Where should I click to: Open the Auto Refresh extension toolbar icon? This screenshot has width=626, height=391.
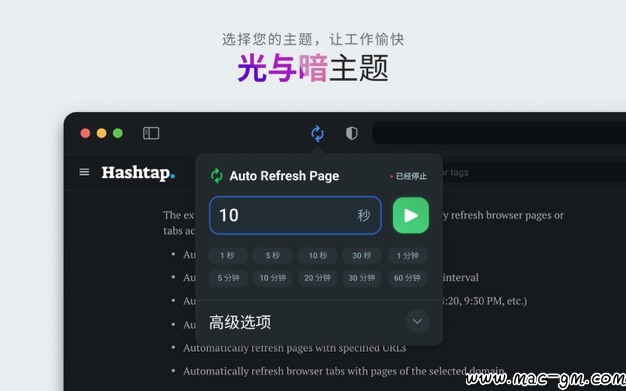pos(317,133)
